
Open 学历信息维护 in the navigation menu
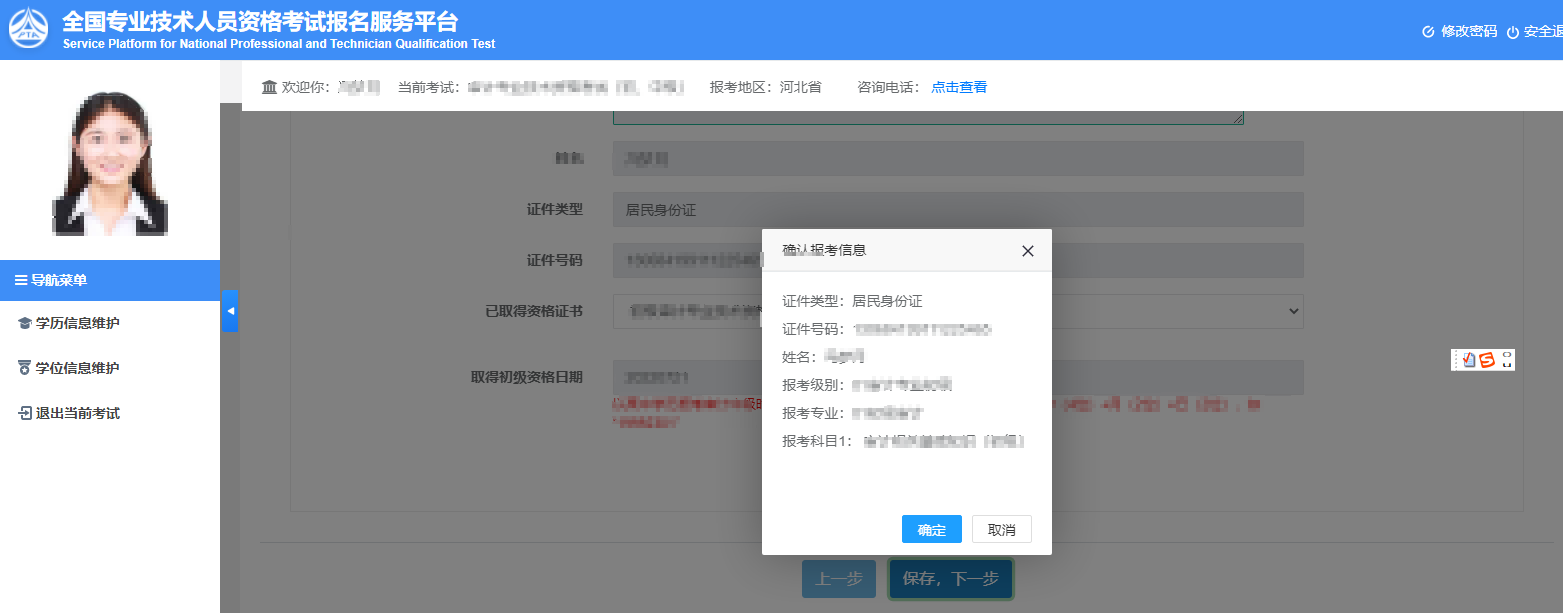tap(77, 323)
